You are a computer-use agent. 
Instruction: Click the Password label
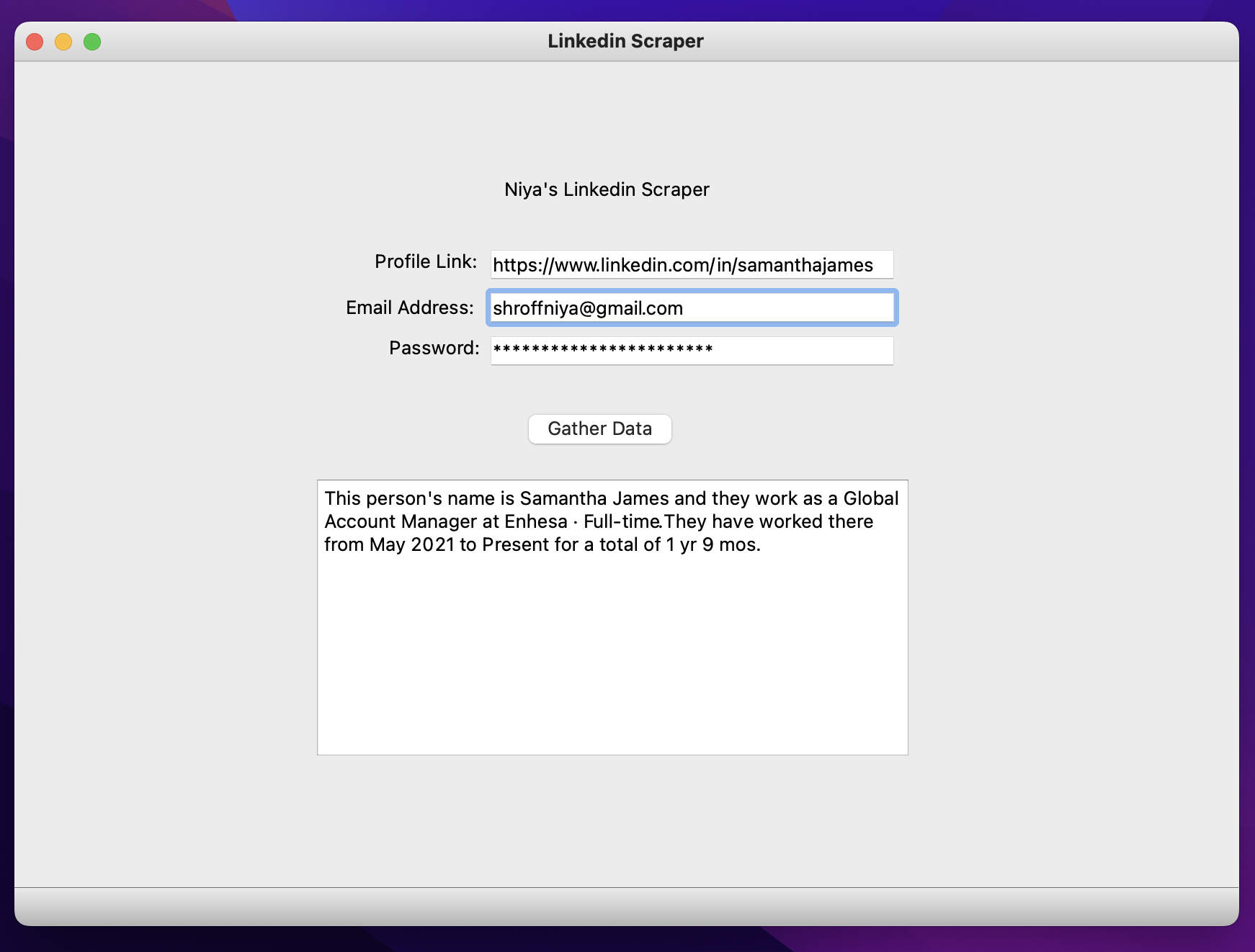point(433,349)
